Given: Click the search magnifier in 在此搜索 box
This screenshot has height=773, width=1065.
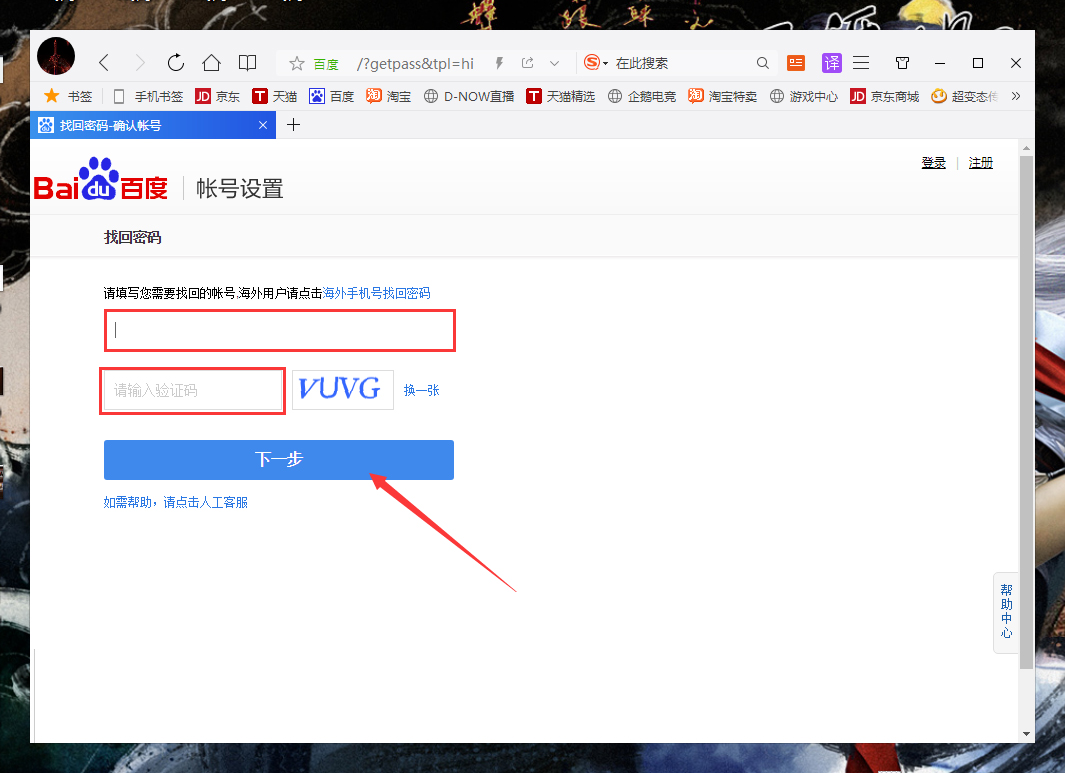Looking at the screenshot, I should tap(763, 62).
